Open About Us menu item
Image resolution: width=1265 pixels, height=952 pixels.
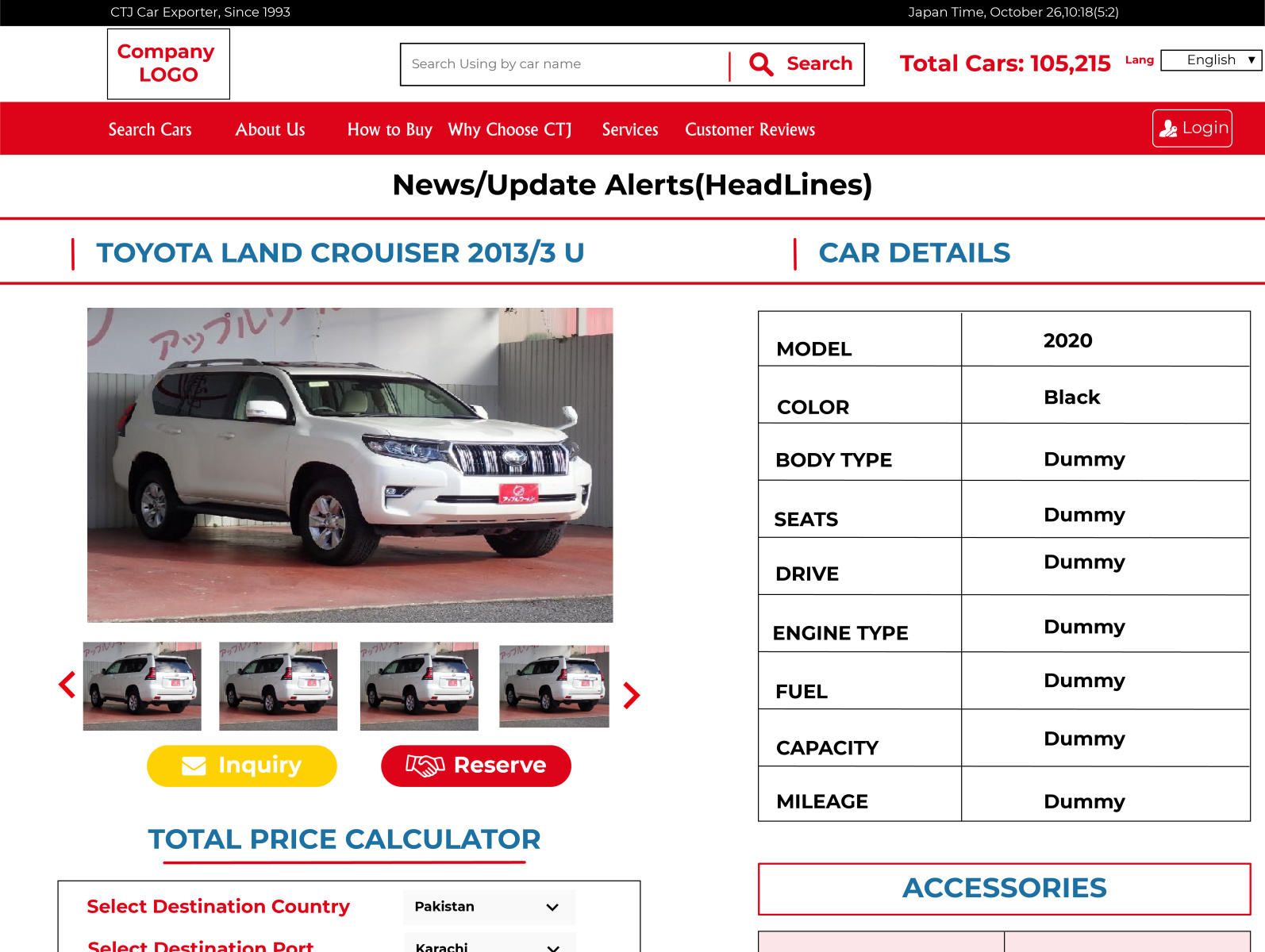pyautogui.click(x=270, y=129)
